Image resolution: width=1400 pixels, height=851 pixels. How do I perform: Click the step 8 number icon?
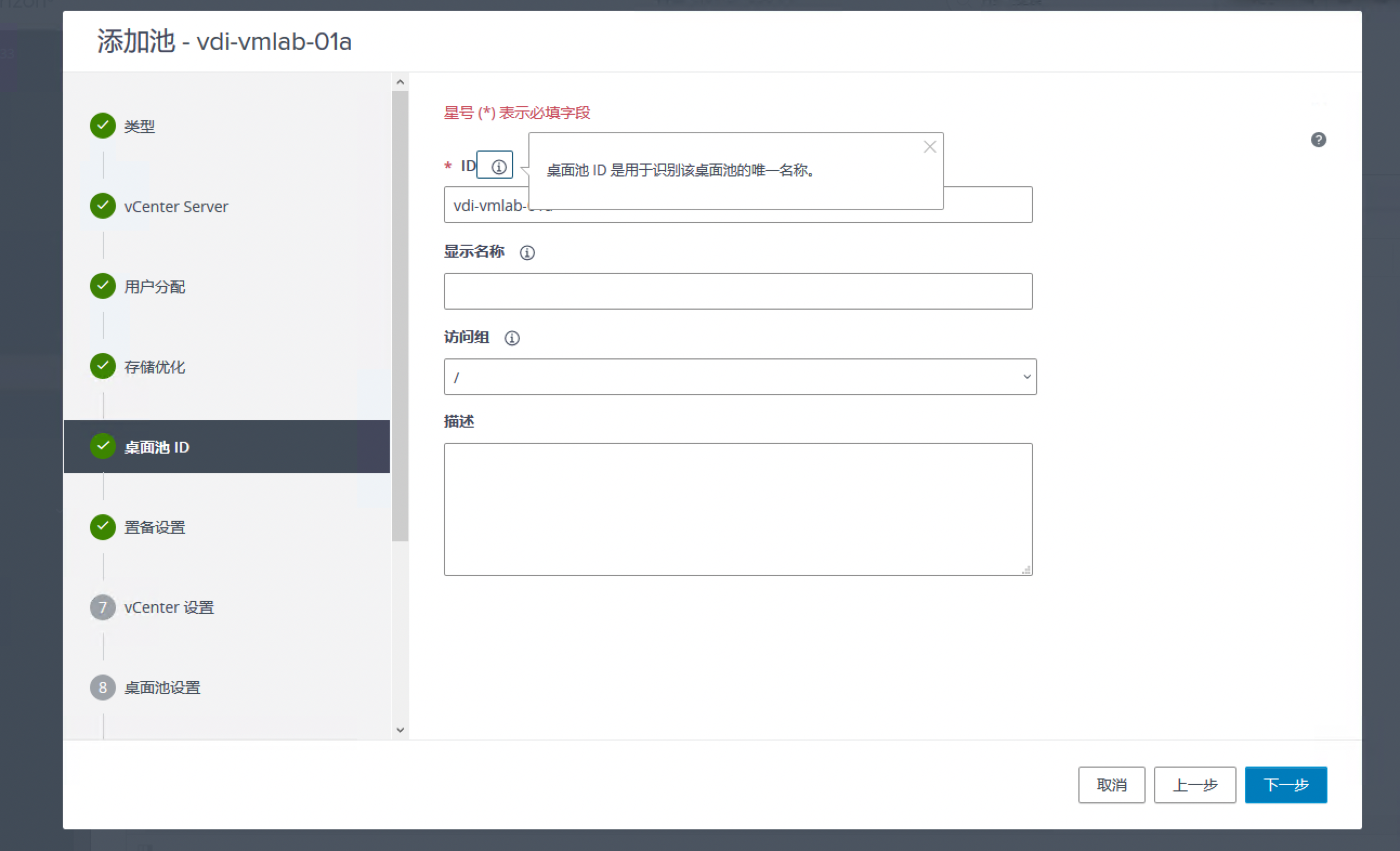[x=103, y=688]
